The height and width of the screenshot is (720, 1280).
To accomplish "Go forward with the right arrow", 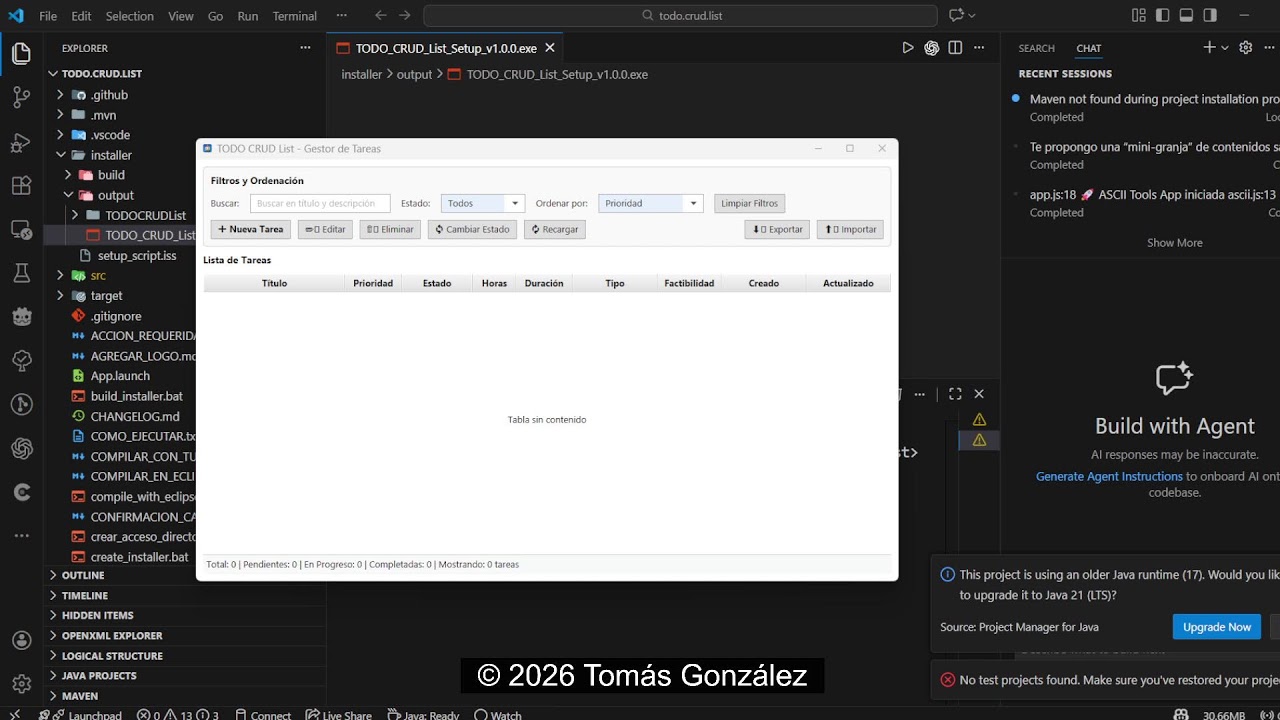I will [x=404, y=15].
